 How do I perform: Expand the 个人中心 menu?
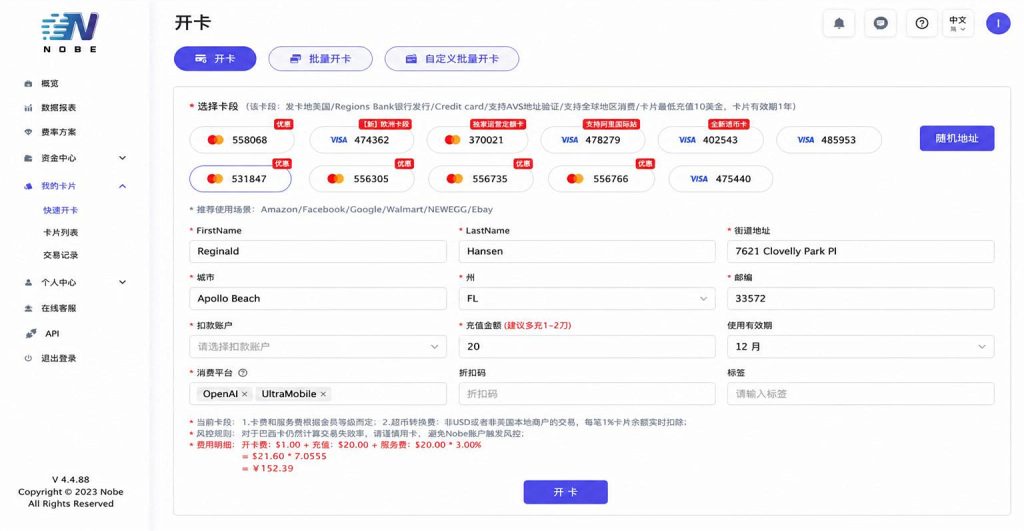pyautogui.click(x=75, y=283)
